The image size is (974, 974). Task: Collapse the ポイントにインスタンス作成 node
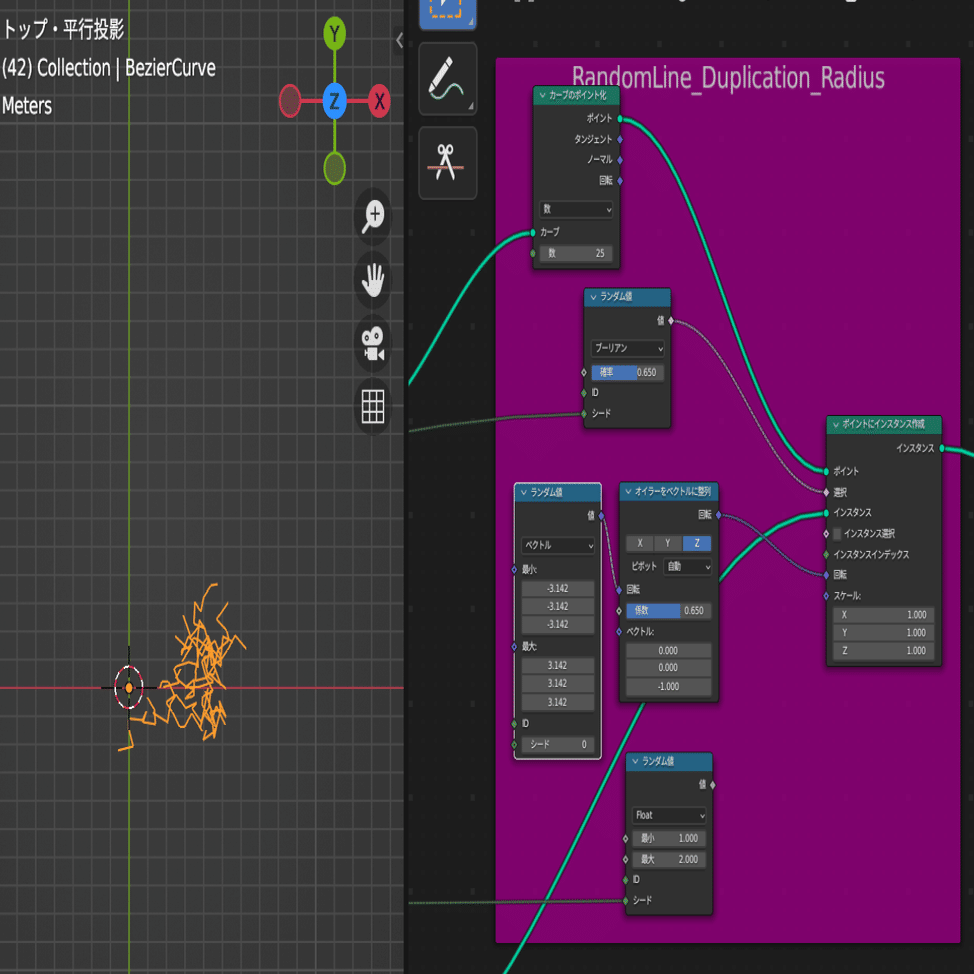835,424
